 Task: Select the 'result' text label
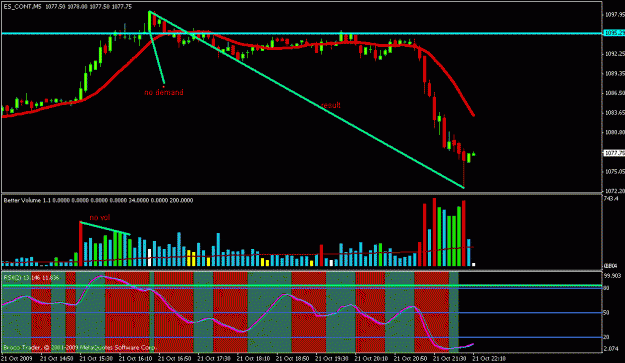[331, 105]
